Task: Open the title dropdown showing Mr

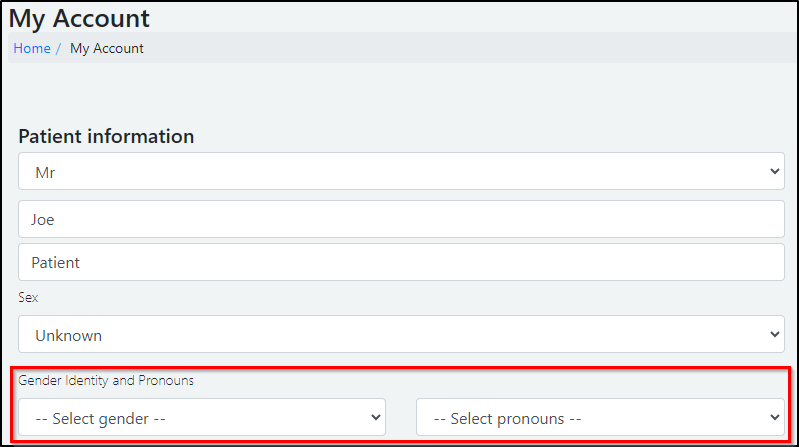Action: pos(400,172)
